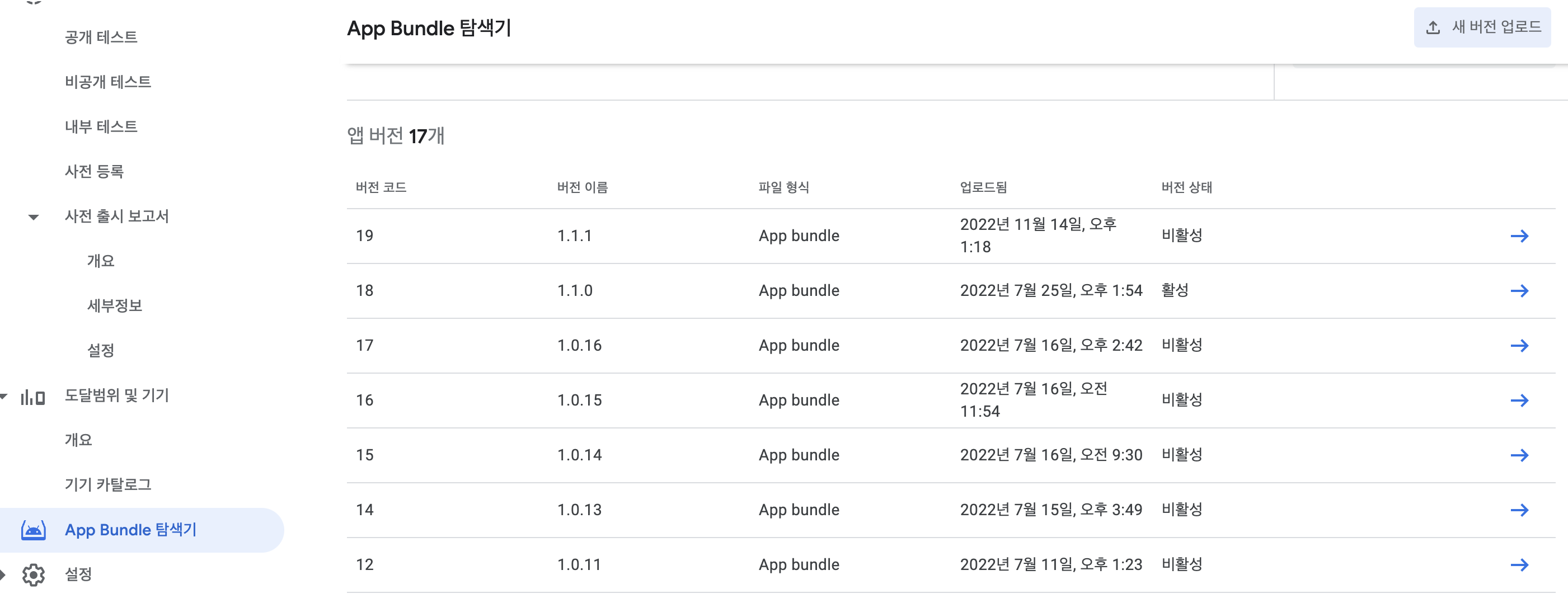
Task: Click the 업로드됨 column header
Action: click(x=984, y=187)
